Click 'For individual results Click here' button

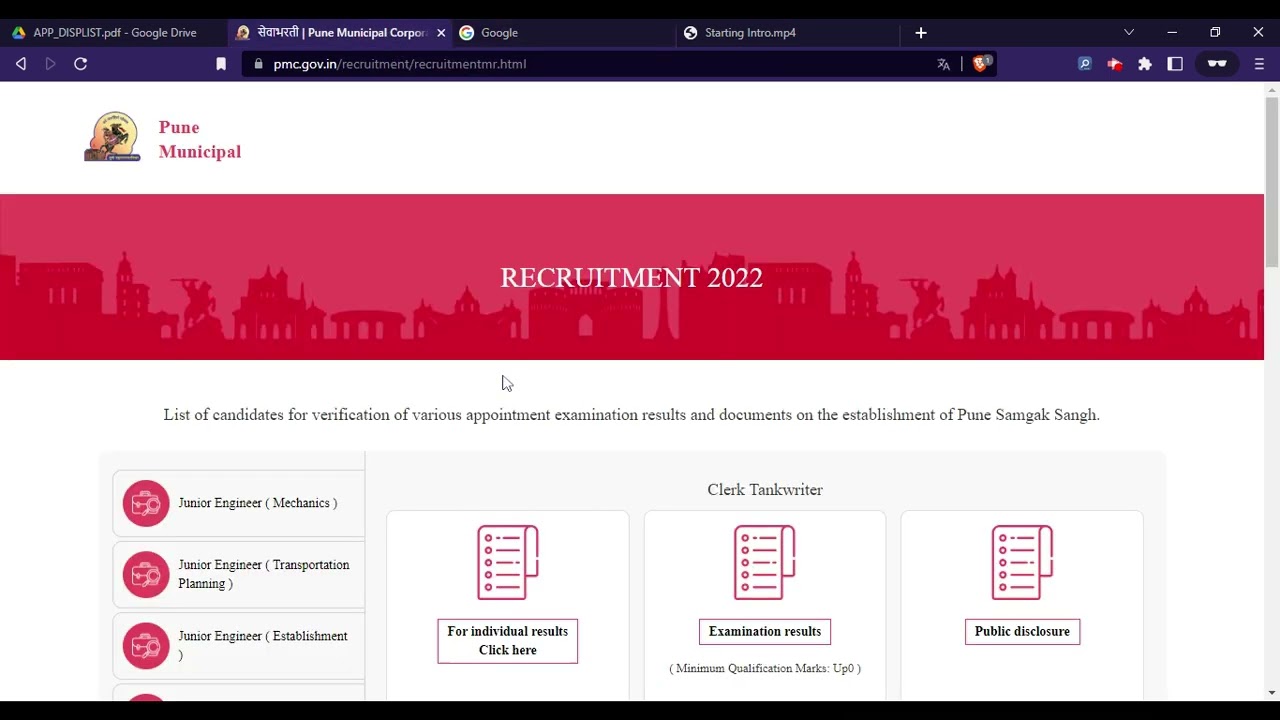(508, 641)
